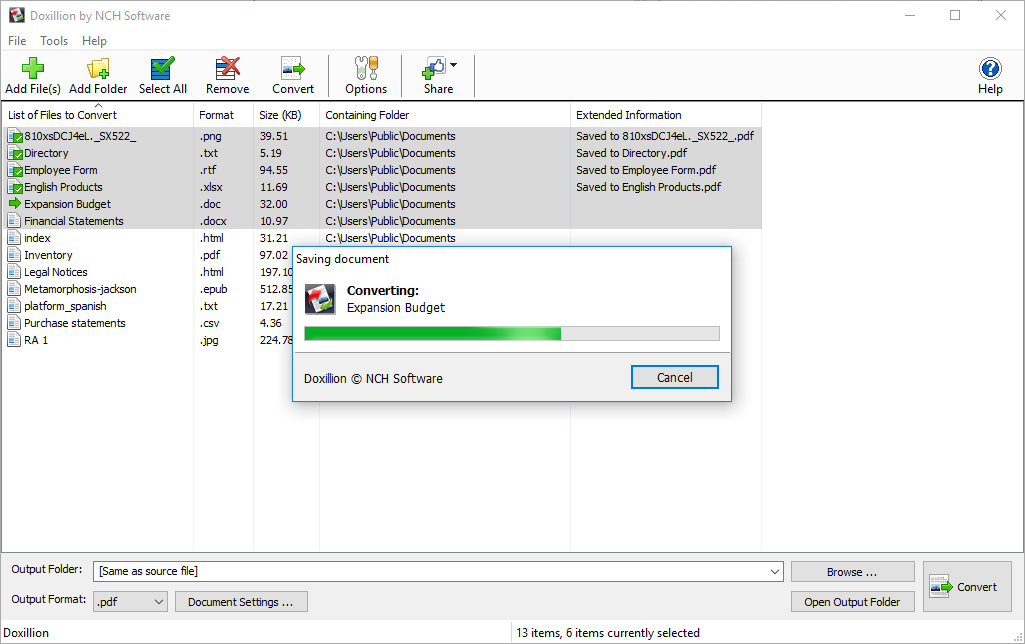
Task: Click the file icon for RA 1
Action: 14,340
